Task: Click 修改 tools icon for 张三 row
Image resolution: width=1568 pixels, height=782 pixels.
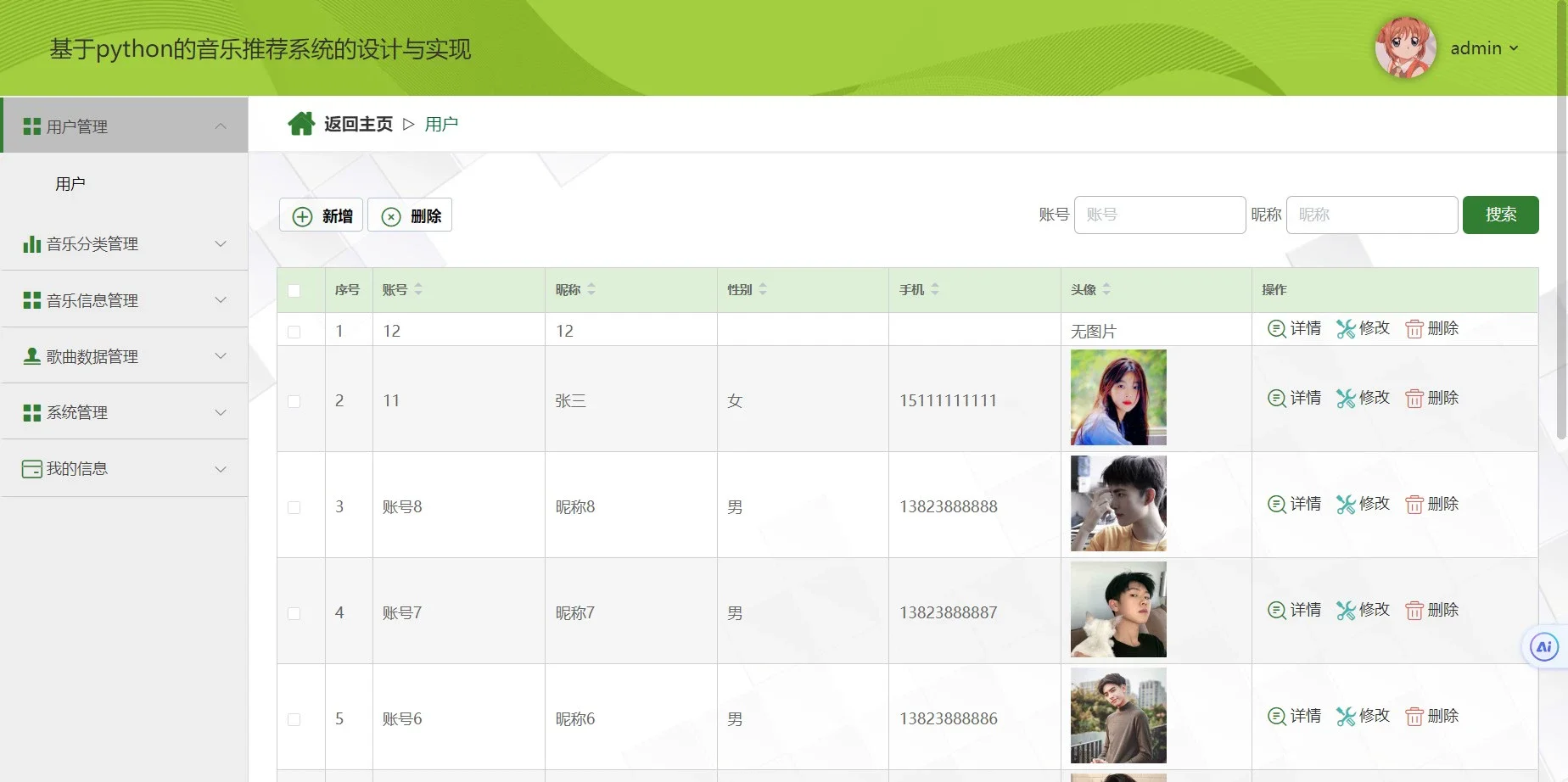Action: [x=1346, y=399]
